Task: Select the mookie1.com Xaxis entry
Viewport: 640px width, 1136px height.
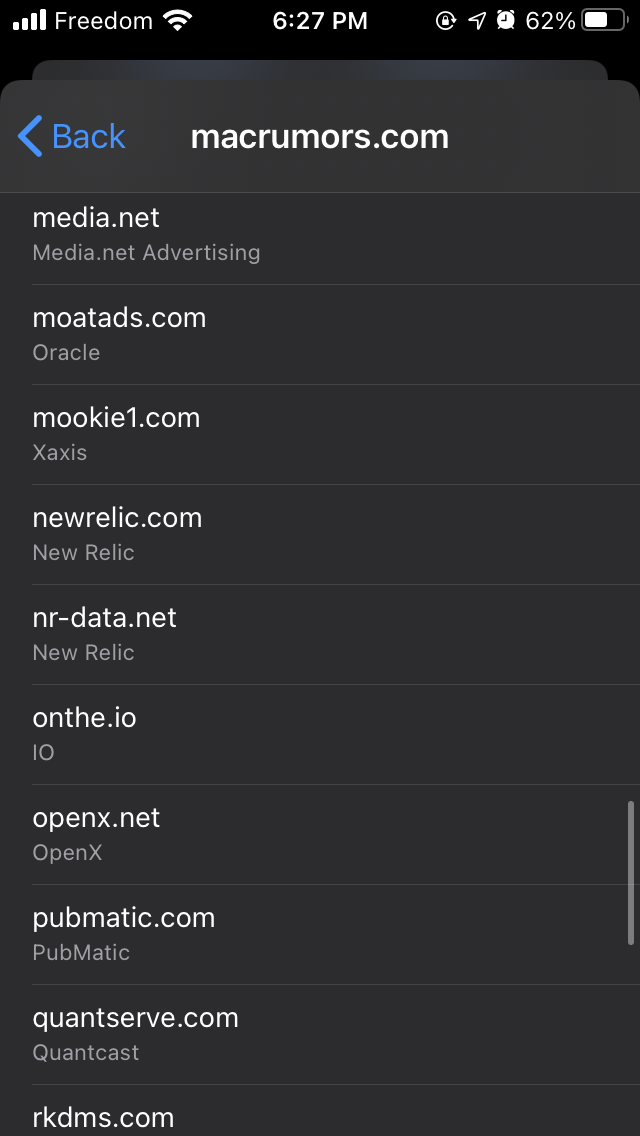Action: [x=320, y=434]
